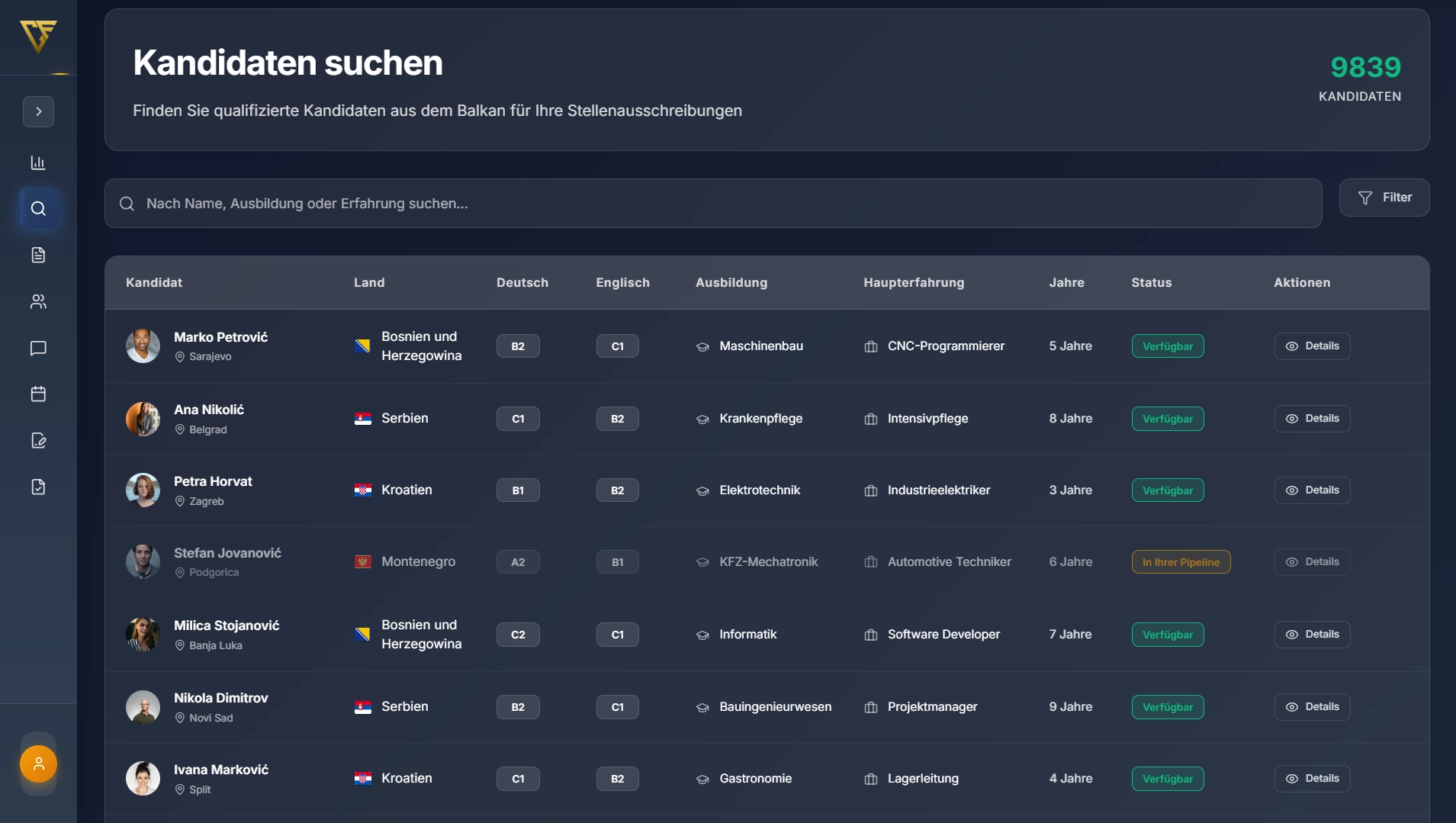Click the candidate search input field

[x=712, y=204]
